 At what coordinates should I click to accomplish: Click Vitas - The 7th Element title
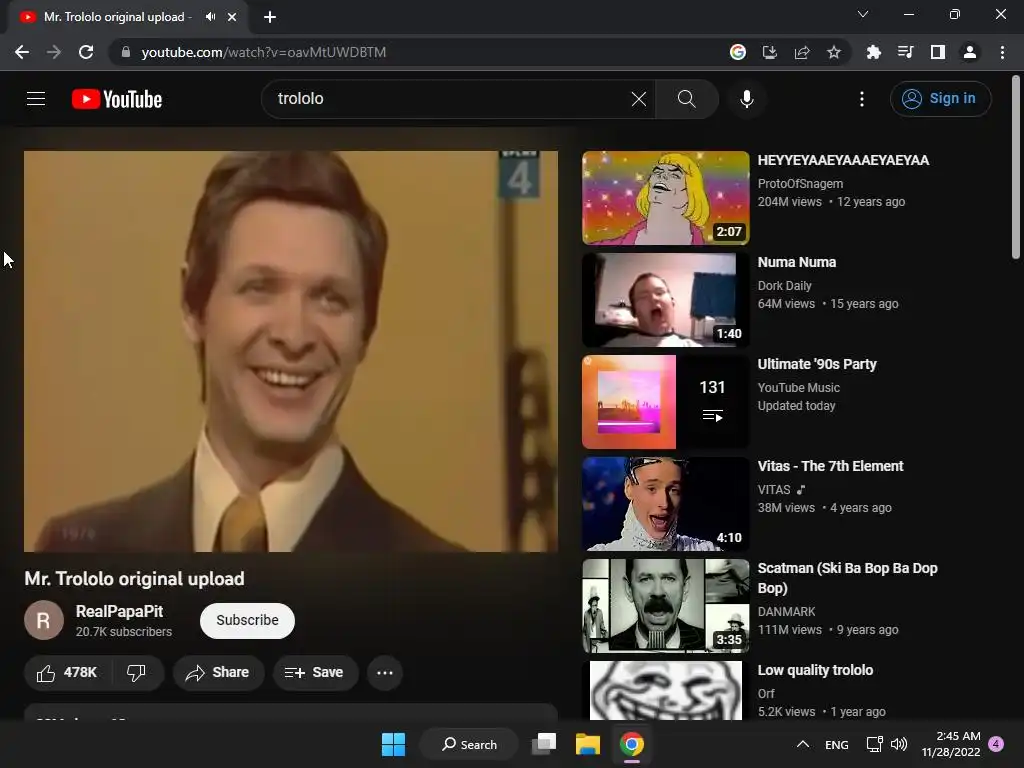coord(830,466)
